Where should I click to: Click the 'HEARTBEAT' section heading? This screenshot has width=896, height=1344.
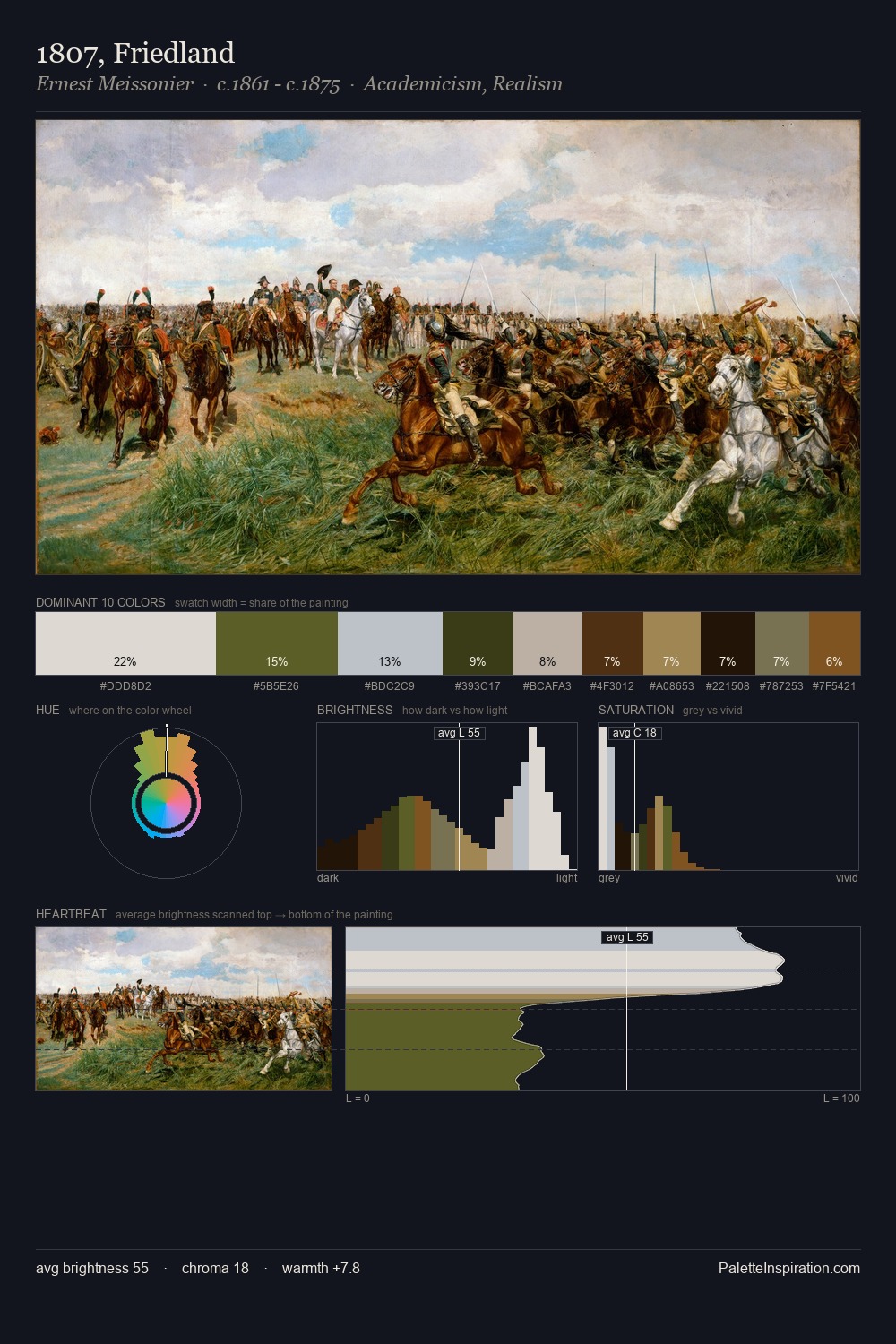coord(71,914)
